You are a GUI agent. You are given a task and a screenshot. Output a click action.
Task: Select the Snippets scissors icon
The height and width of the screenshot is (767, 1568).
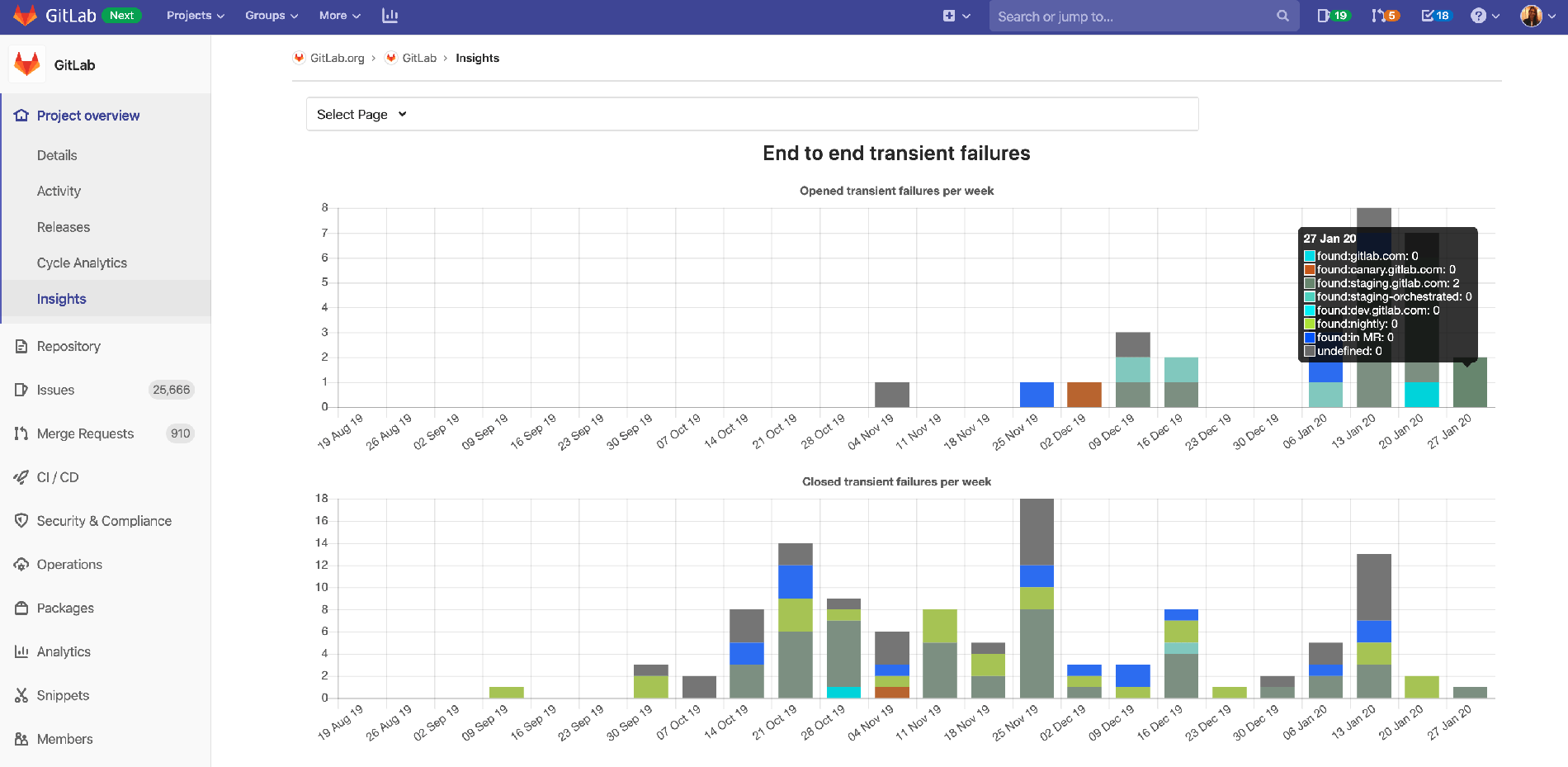(x=21, y=694)
